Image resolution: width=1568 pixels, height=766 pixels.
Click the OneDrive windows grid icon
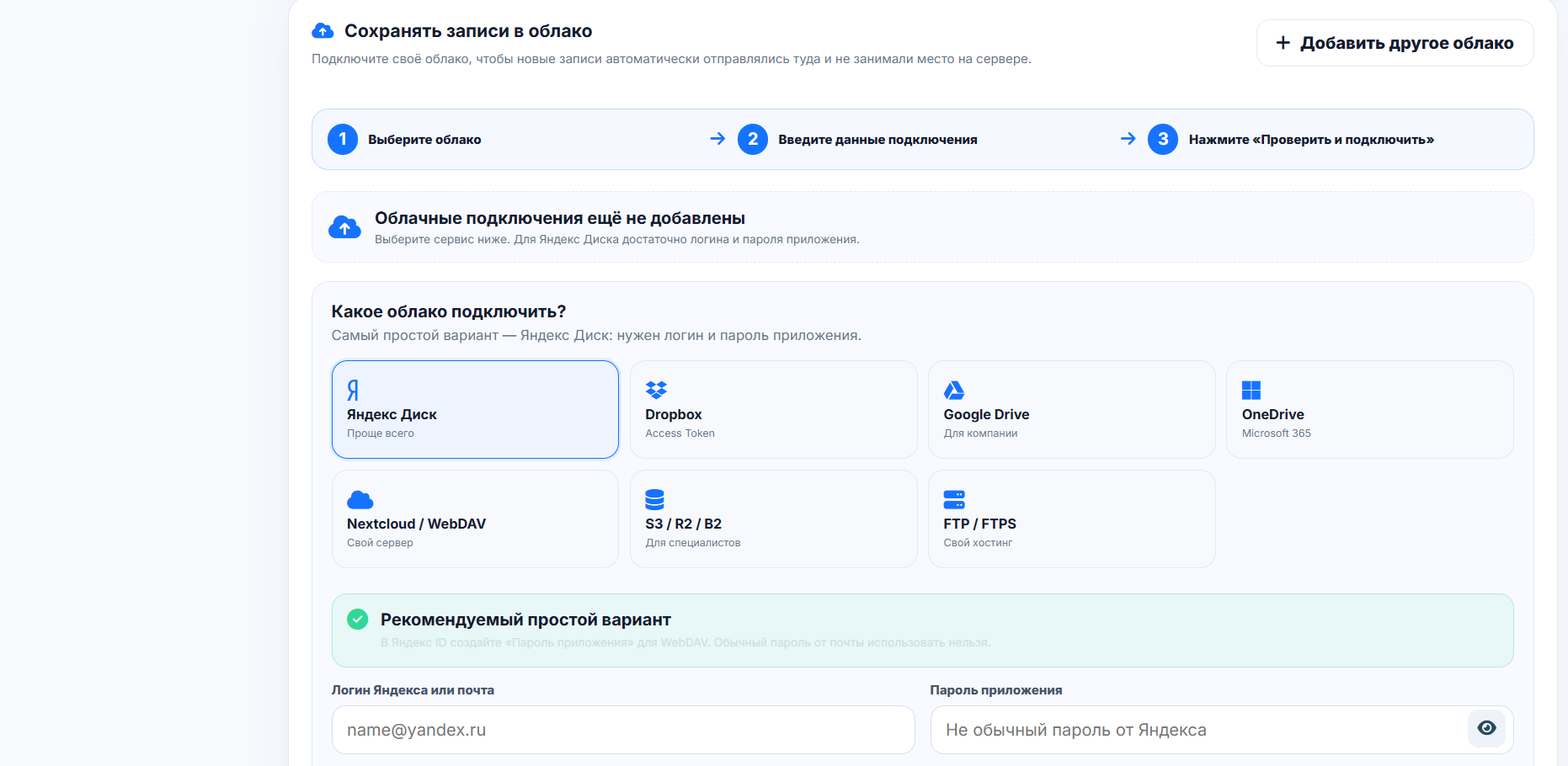click(x=1251, y=390)
